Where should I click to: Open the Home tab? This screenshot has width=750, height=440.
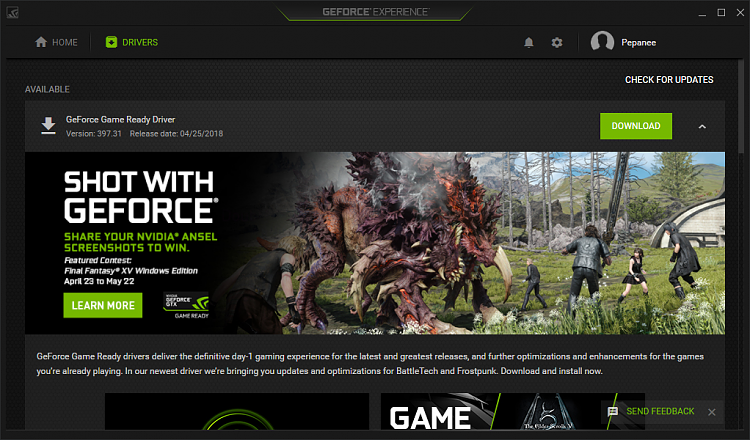click(56, 42)
